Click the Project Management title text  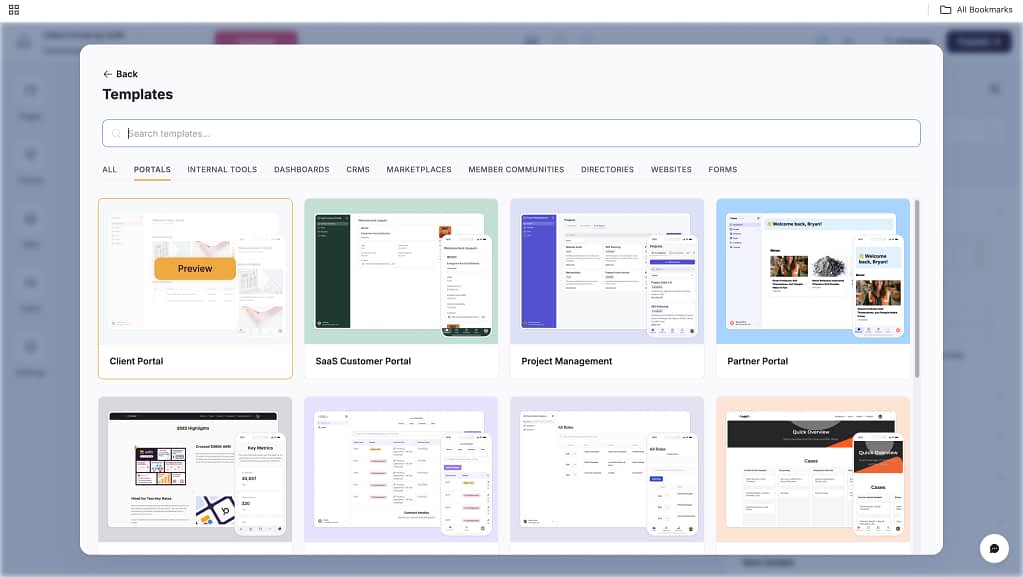pyautogui.click(x=566, y=361)
